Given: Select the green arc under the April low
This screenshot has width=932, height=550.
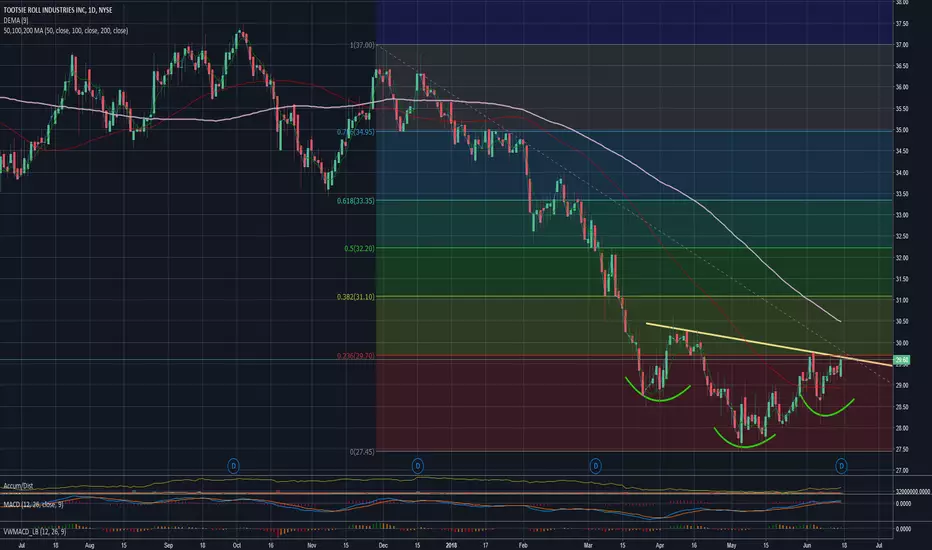Looking at the screenshot, I should (657, 391).
